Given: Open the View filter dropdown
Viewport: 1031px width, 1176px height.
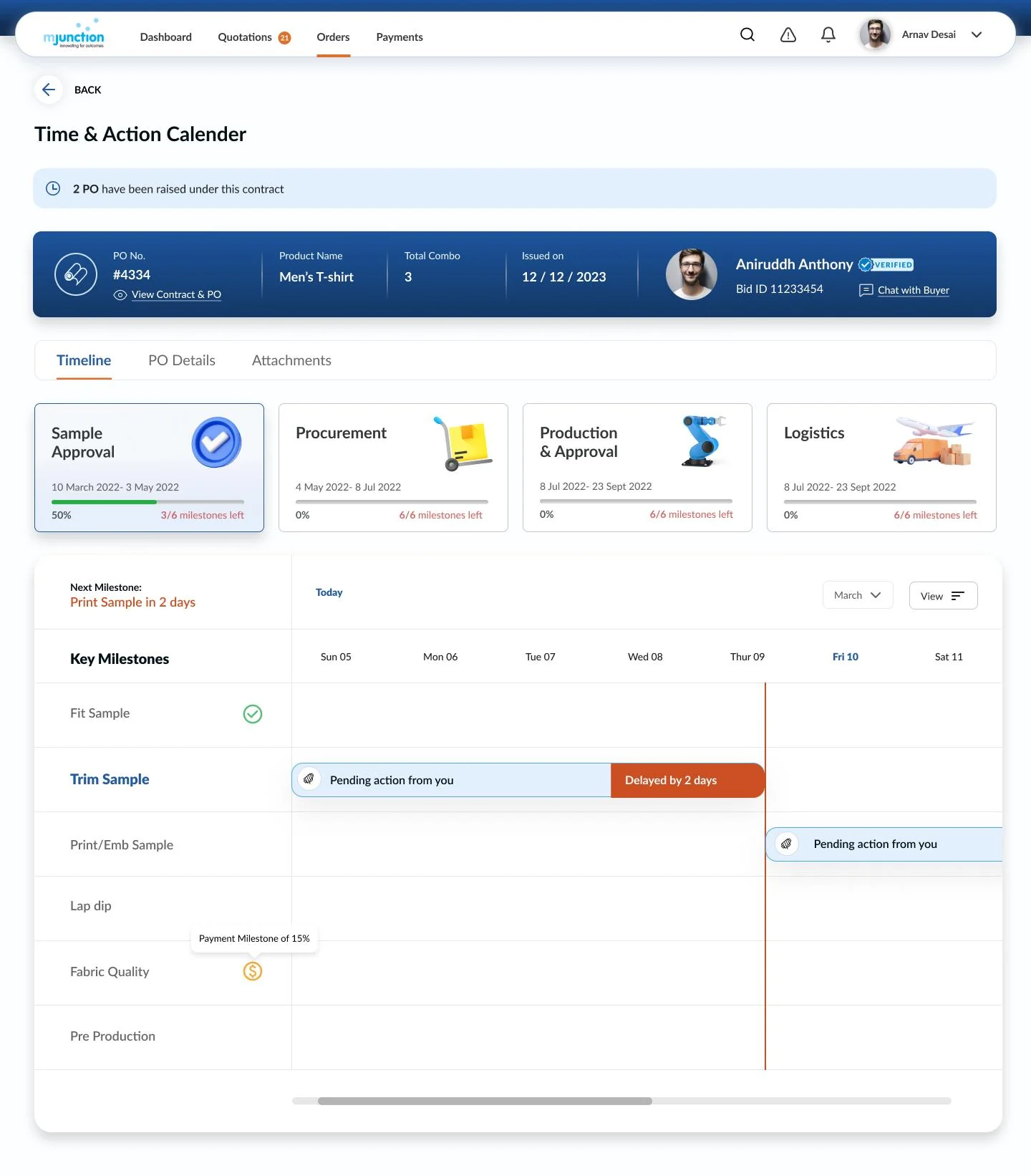Looking at the screenshot, I should (x=943, y=596).
